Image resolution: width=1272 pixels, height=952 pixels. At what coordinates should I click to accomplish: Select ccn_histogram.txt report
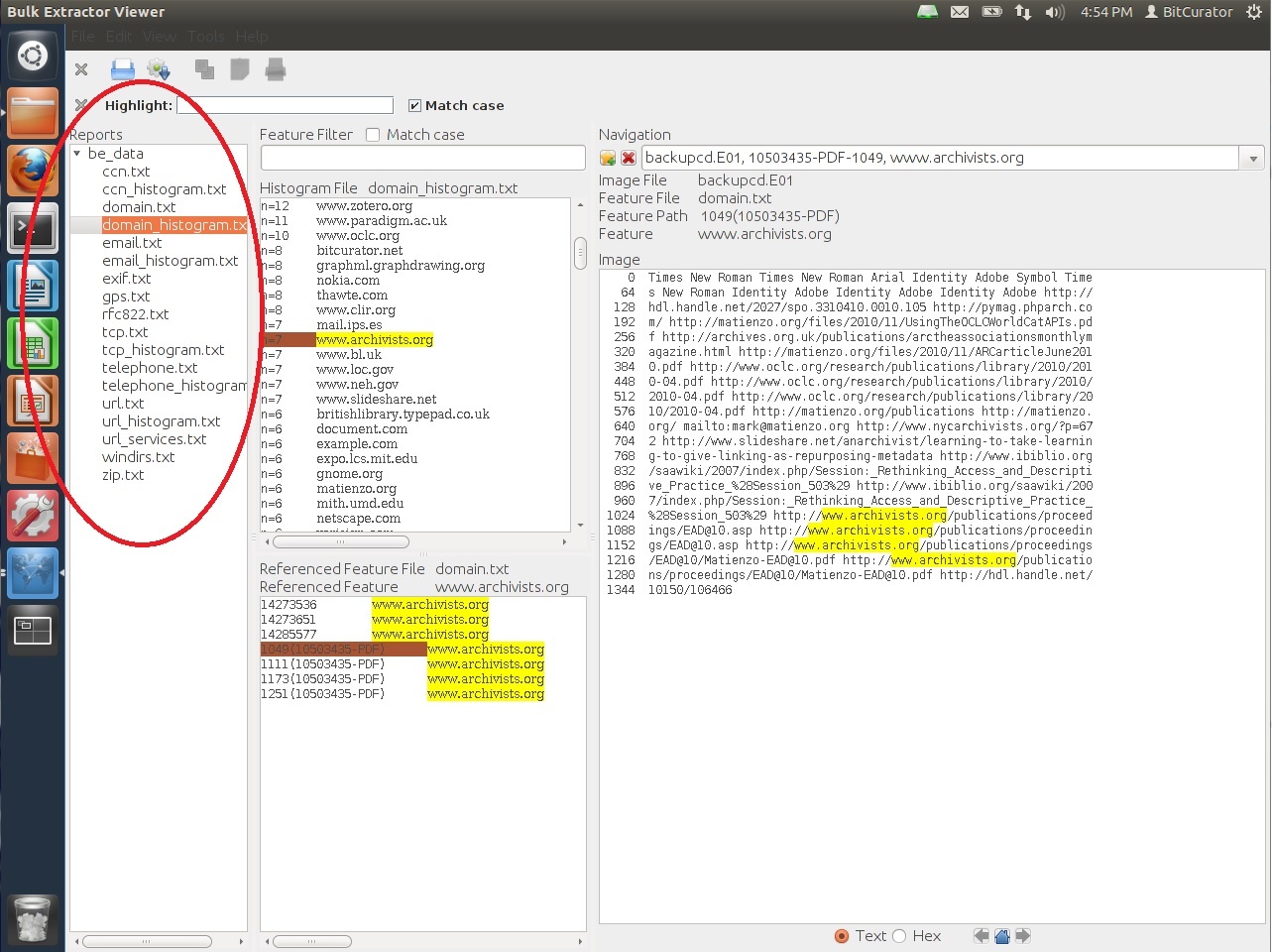(x=164, y=189)
